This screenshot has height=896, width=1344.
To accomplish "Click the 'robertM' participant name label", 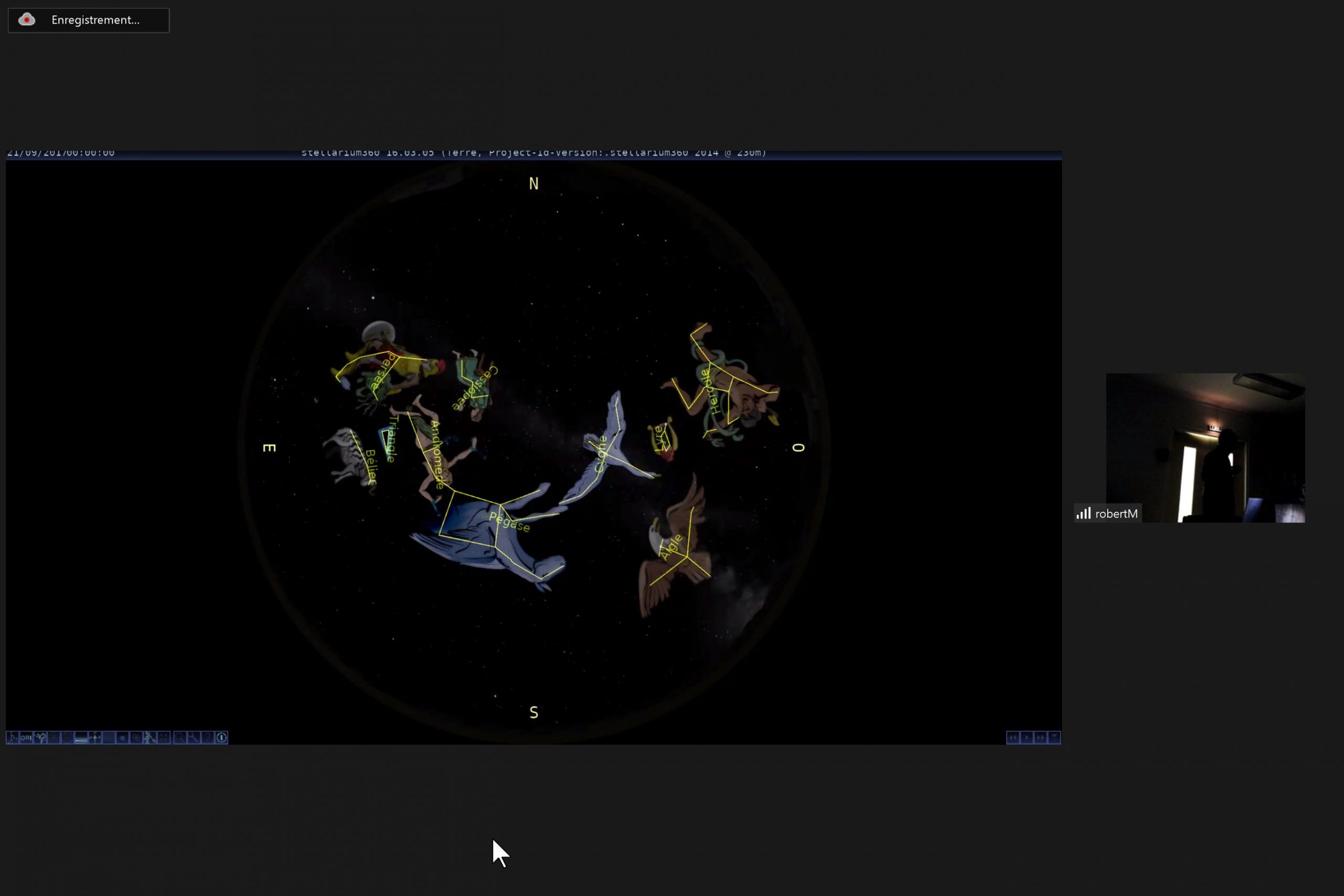I will coord(1116,514).
